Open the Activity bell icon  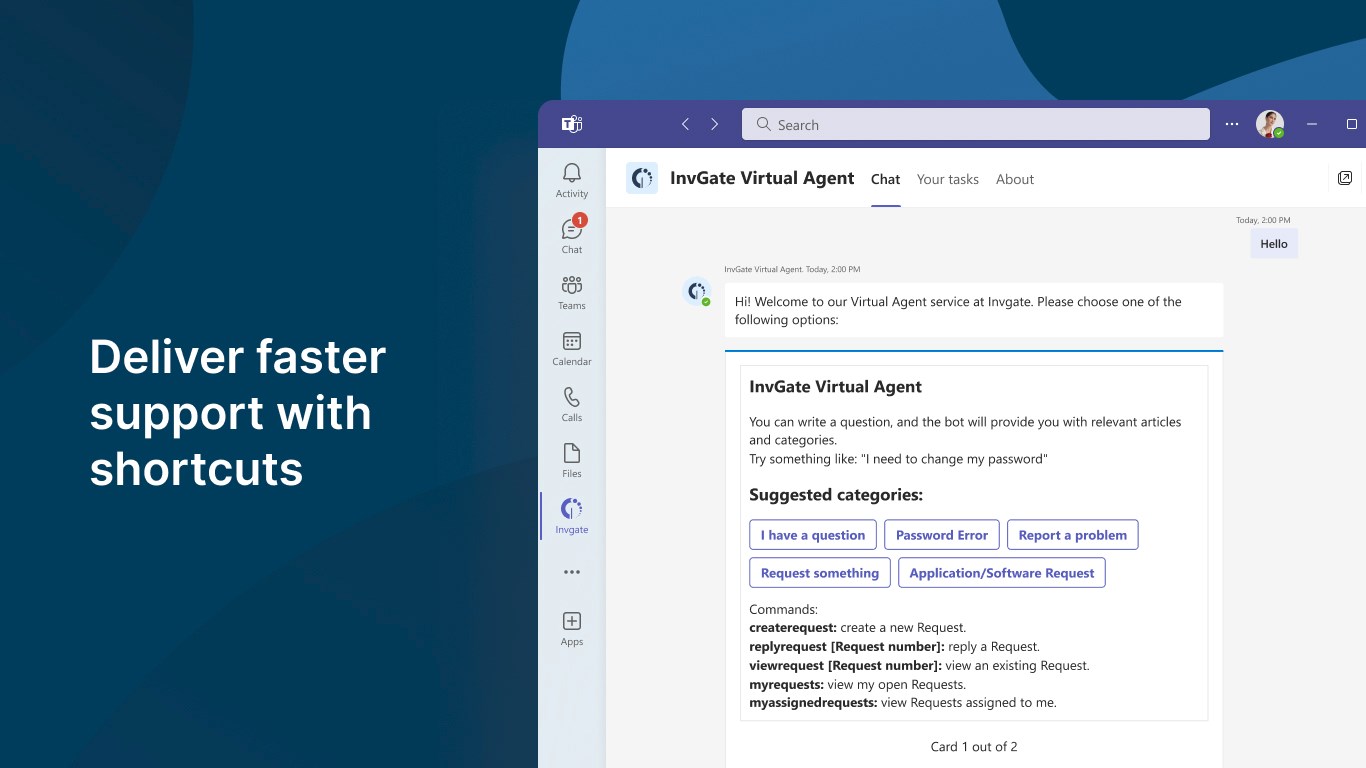pyautogui.click(x=572, y=173)
